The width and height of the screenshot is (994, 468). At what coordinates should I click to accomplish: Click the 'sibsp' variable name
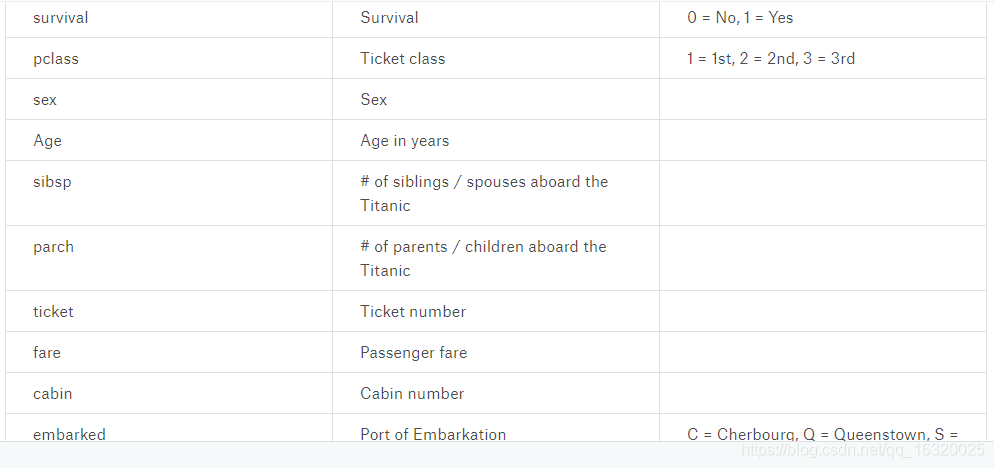[x=52, y=182]
